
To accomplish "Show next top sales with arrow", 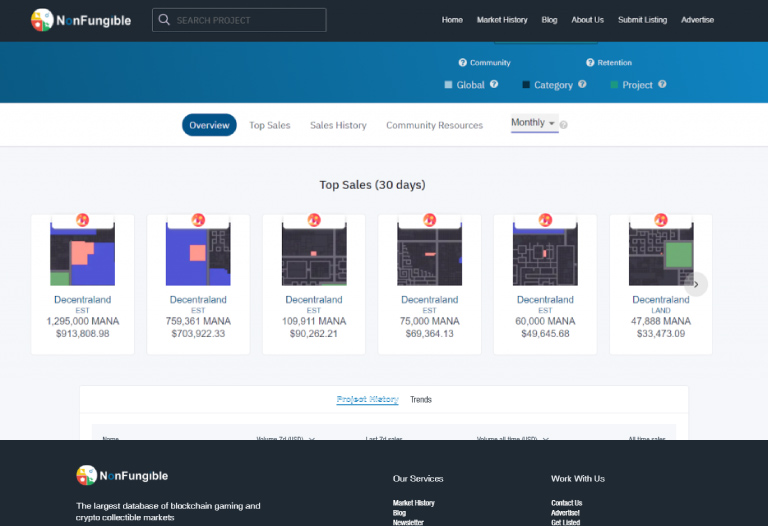I will pyautogui.click(x=696, y=284).
